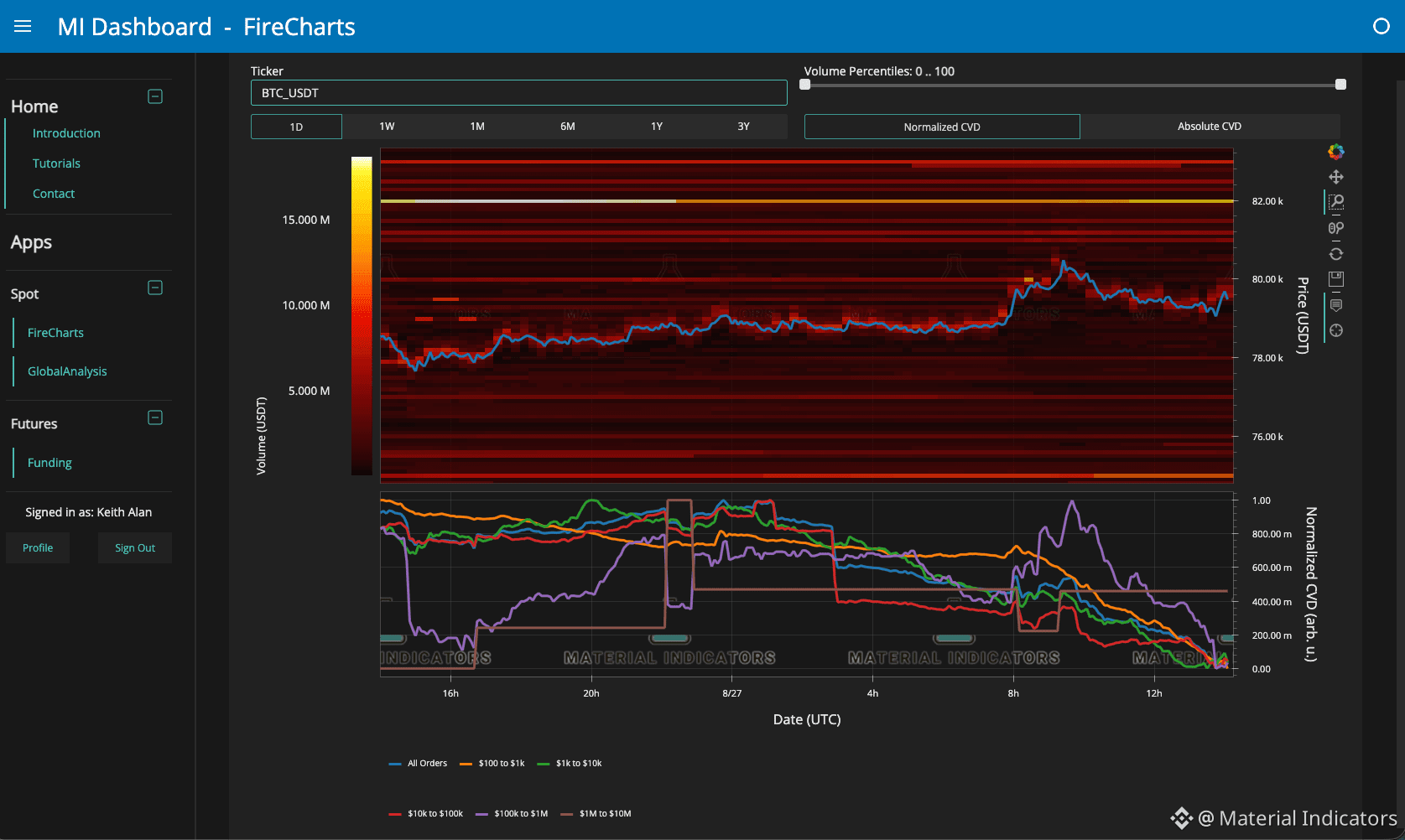Select the 1W timeframe tab

pos(387,127)
